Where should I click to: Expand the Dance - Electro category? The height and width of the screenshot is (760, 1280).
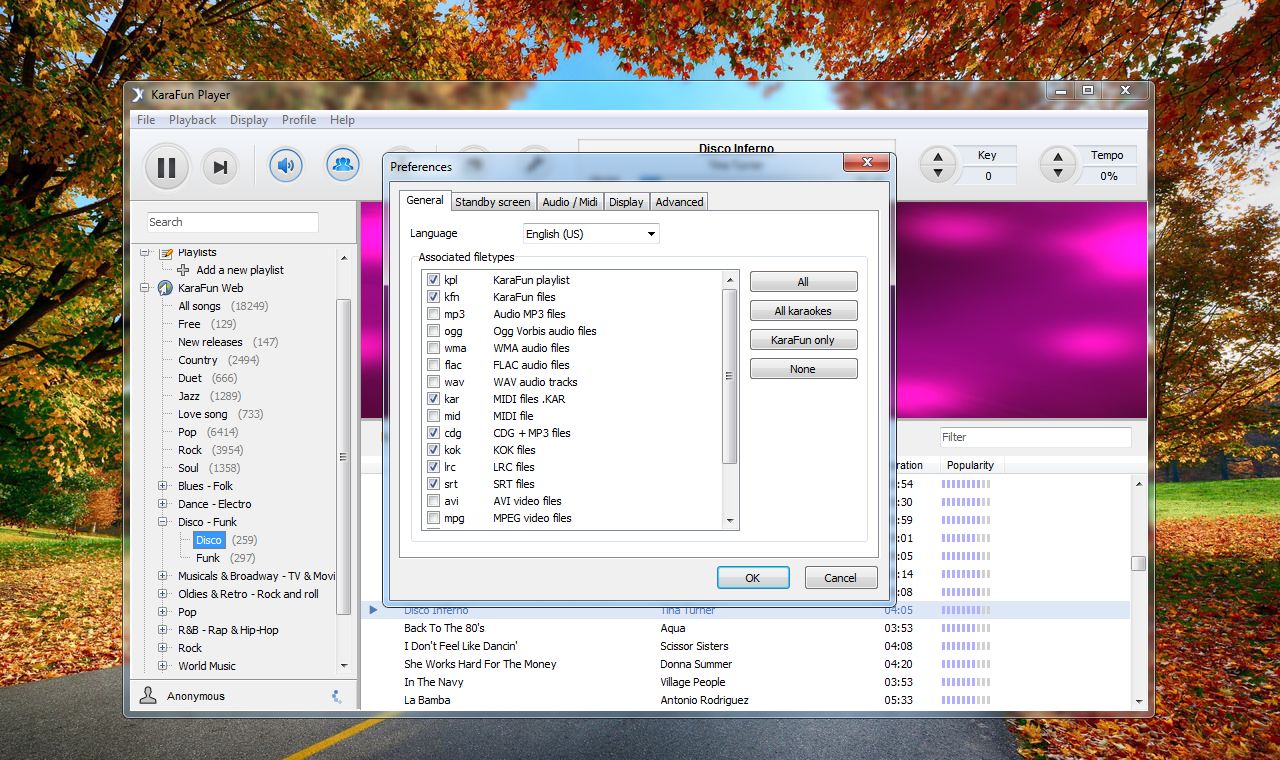tap(163, 504)
